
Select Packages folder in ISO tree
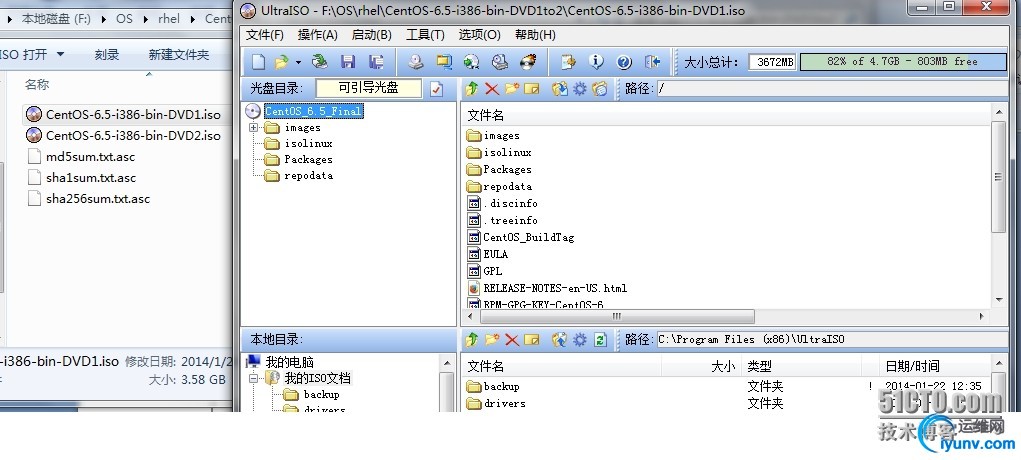[308, 160]
